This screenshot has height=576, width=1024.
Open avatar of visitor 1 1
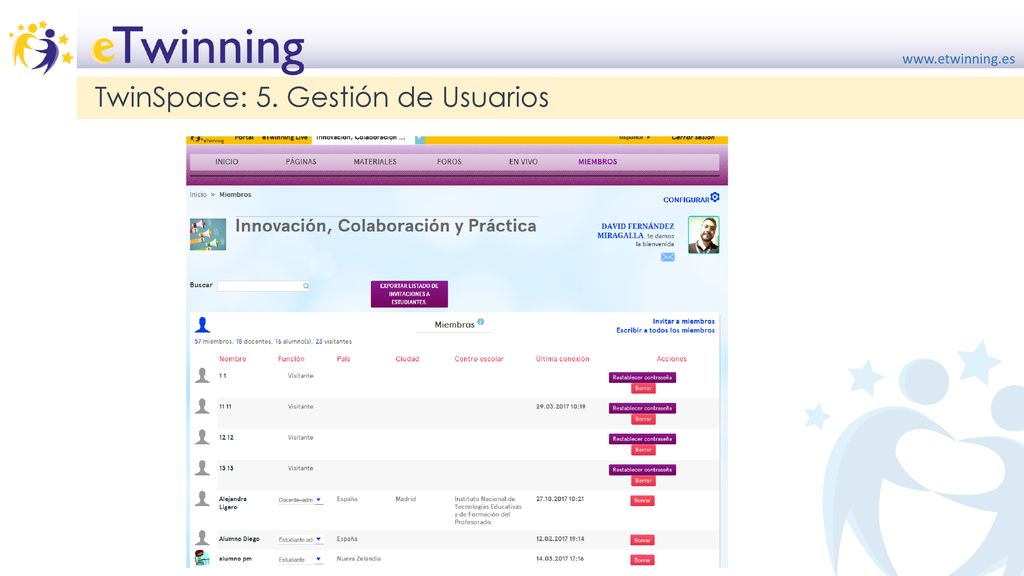point(202,376)
